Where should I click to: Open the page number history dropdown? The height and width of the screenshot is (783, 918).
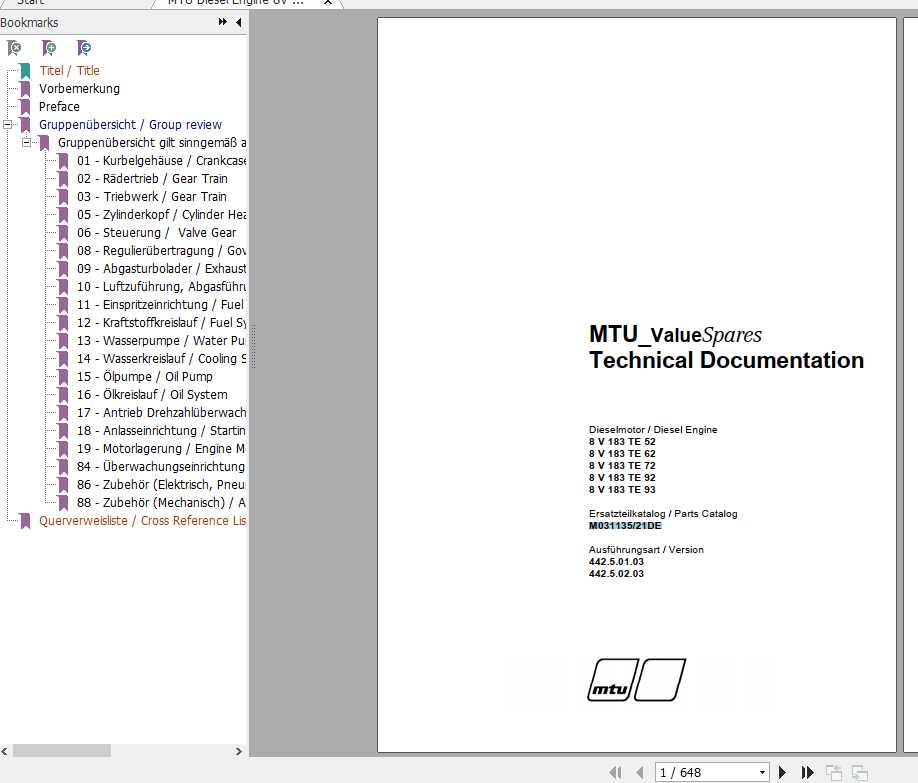(763, 771)
